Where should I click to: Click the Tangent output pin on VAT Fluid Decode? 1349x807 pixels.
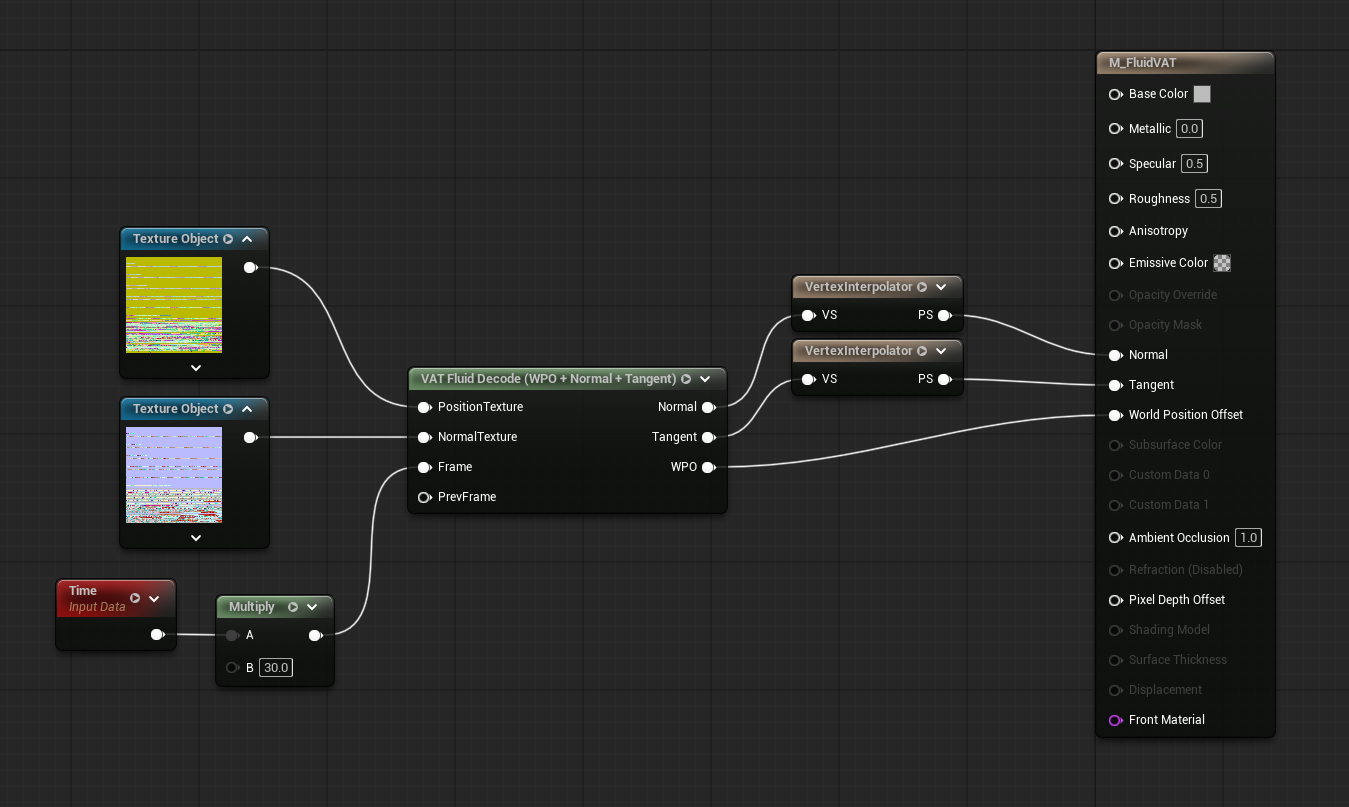(x=708, y=437)
